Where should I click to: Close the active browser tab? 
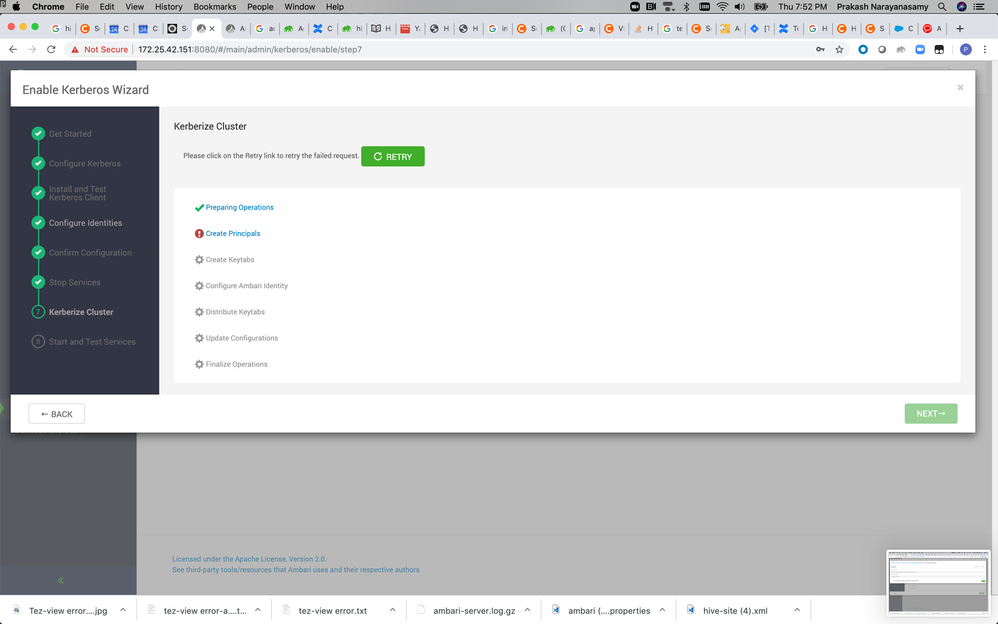pos(212,29)
